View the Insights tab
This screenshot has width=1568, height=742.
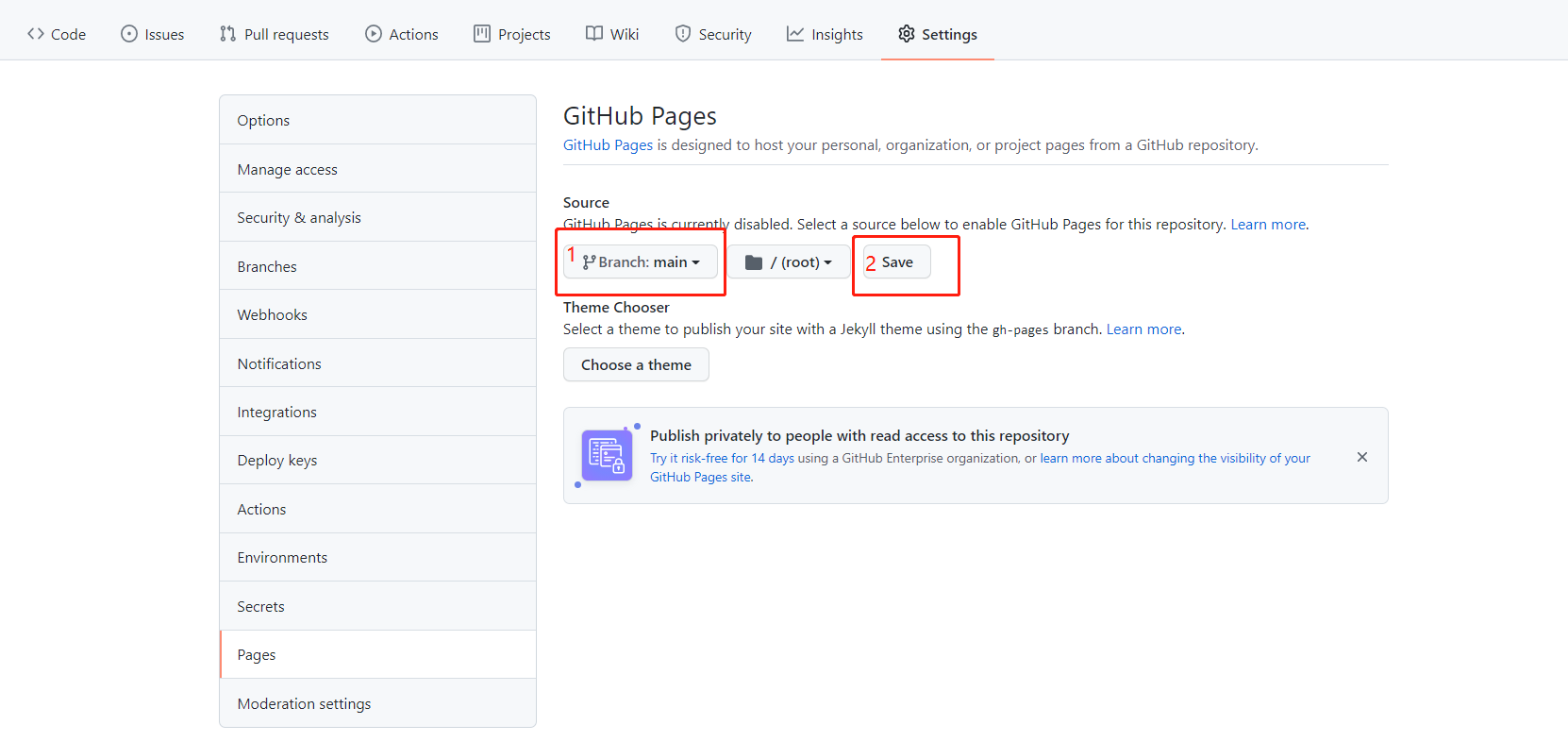[x=826, y=34]
